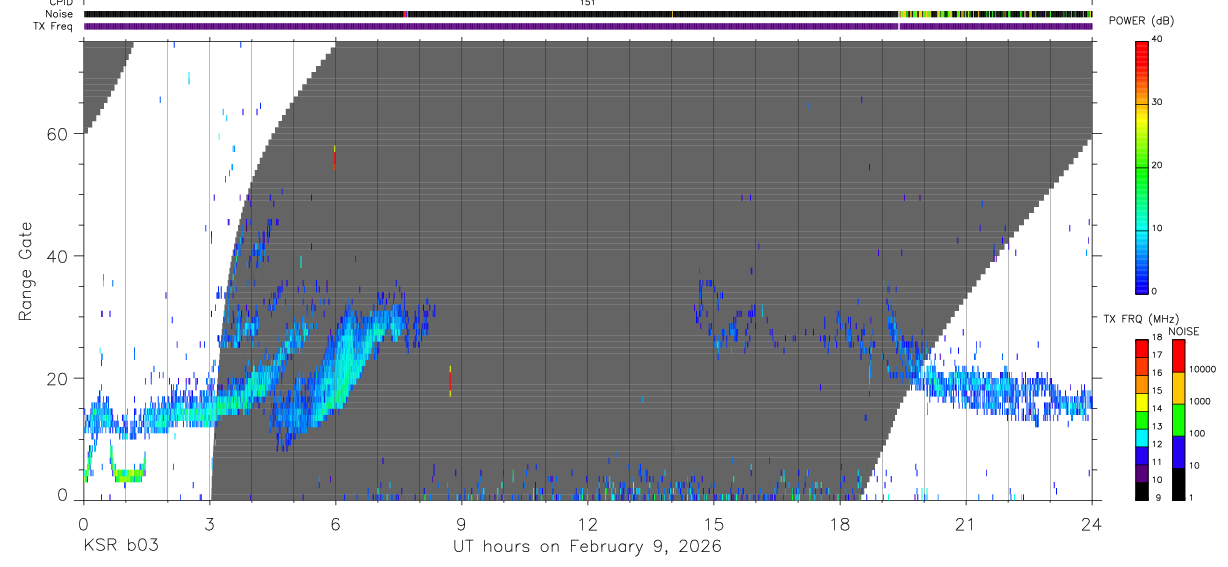Click the red streak near 9 UT, gate 19
Viewport: 1228px width, 567px height.
(x=451, y=381)
